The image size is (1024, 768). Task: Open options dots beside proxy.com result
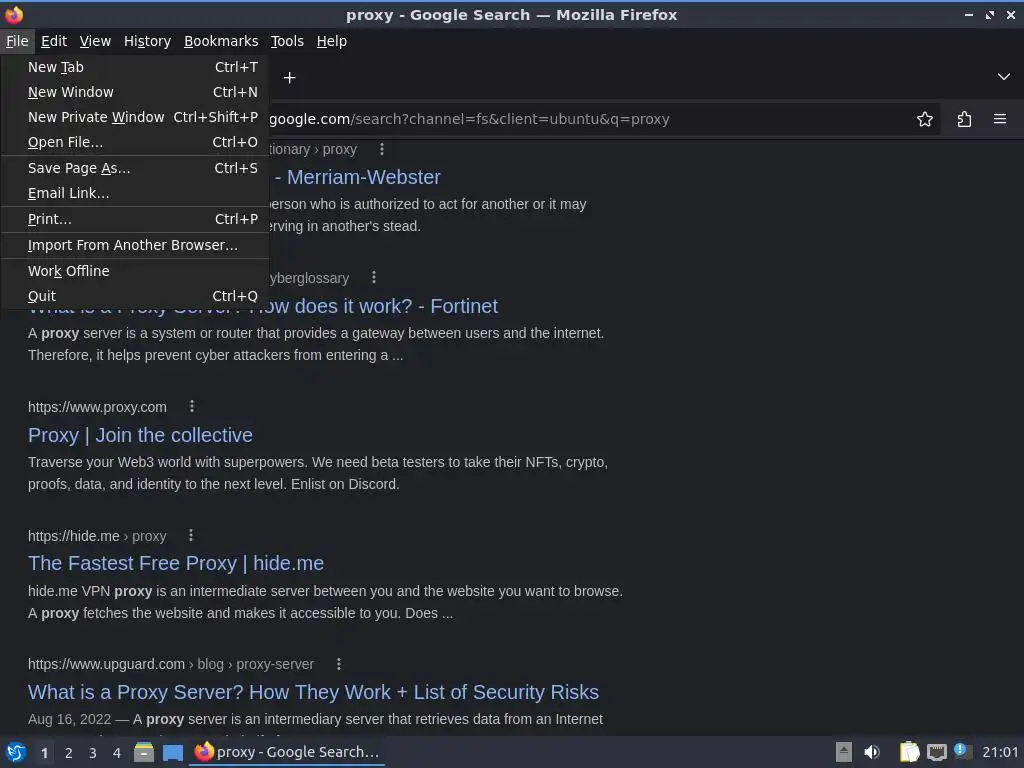point(191,406)
